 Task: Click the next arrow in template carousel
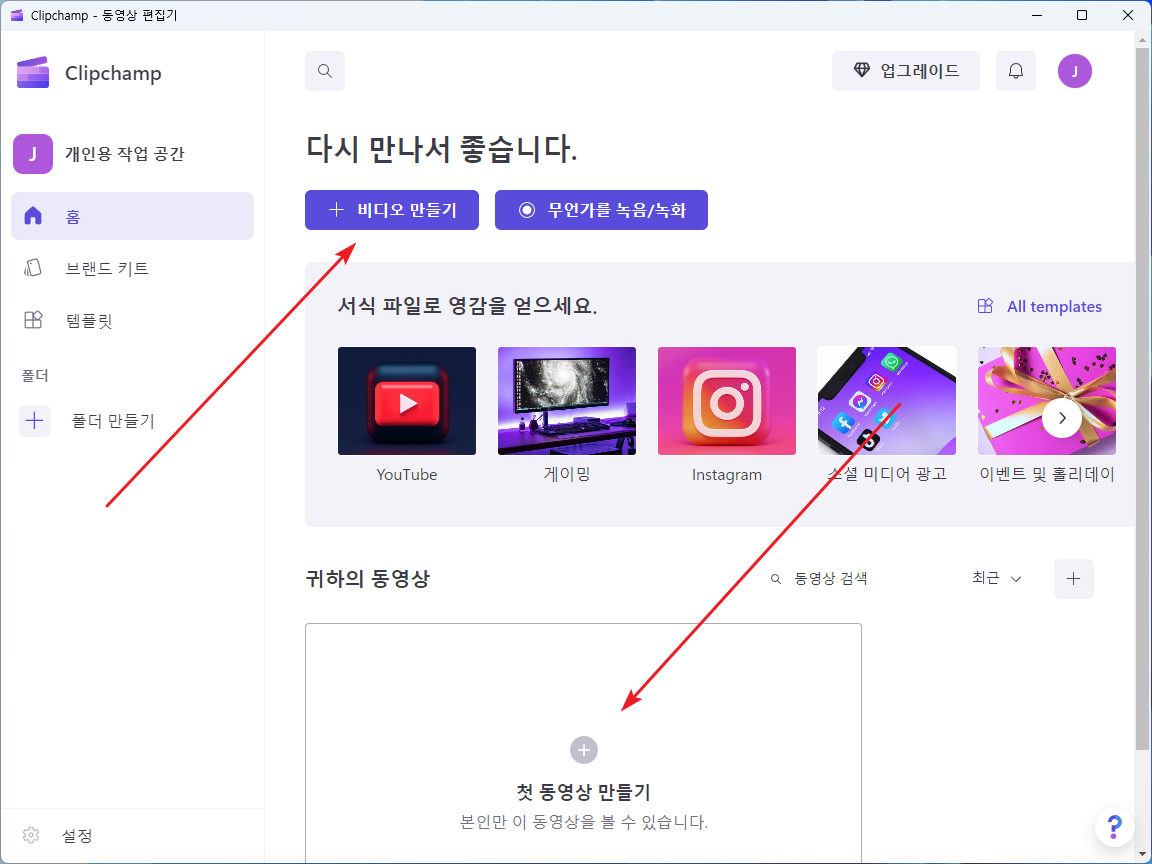(x=1062, y=418)
